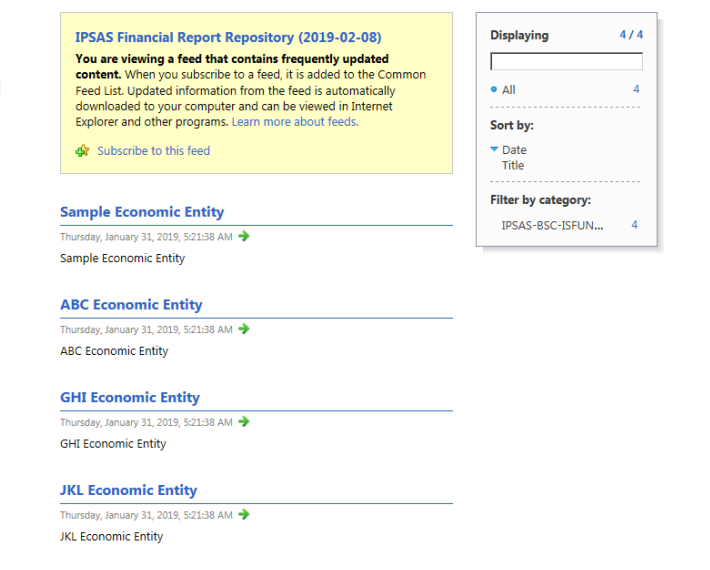The height and width of the screenshot is (570, 710).
Task: Click the date text under GHI Economic Entity
Action: click(146, 422)
